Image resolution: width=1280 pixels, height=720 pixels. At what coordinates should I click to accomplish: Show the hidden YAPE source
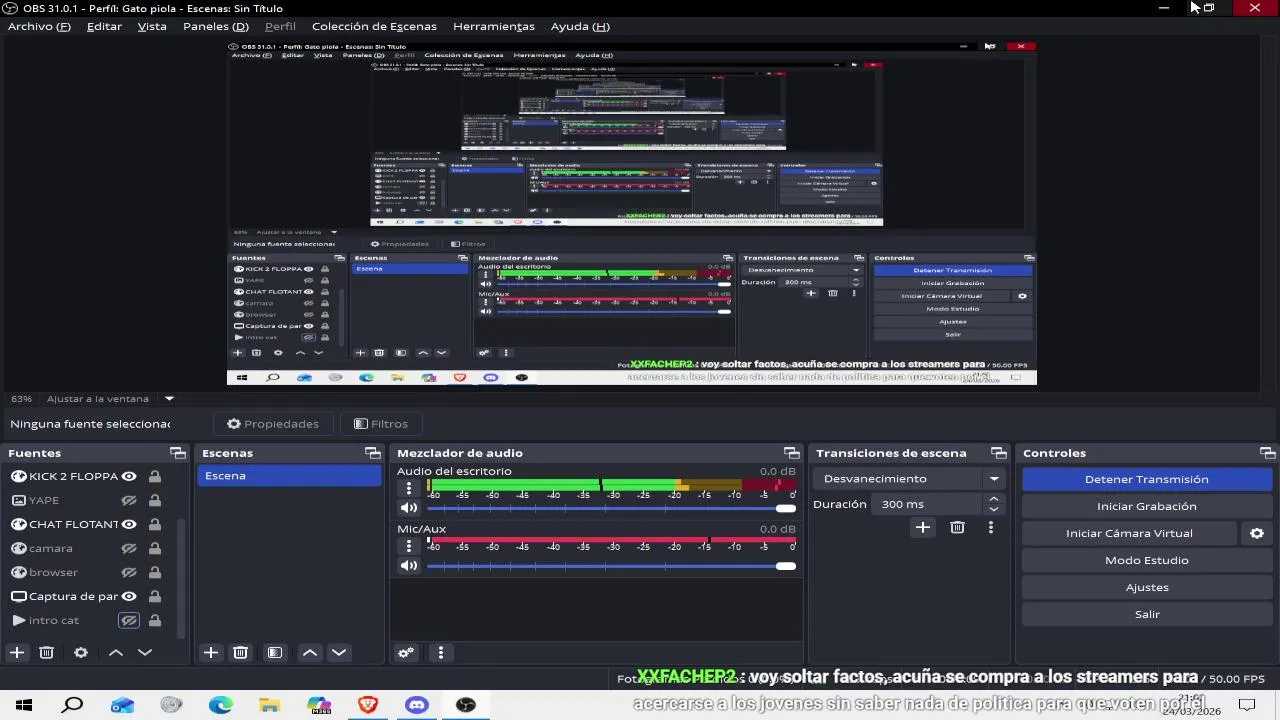click(129, 500)
